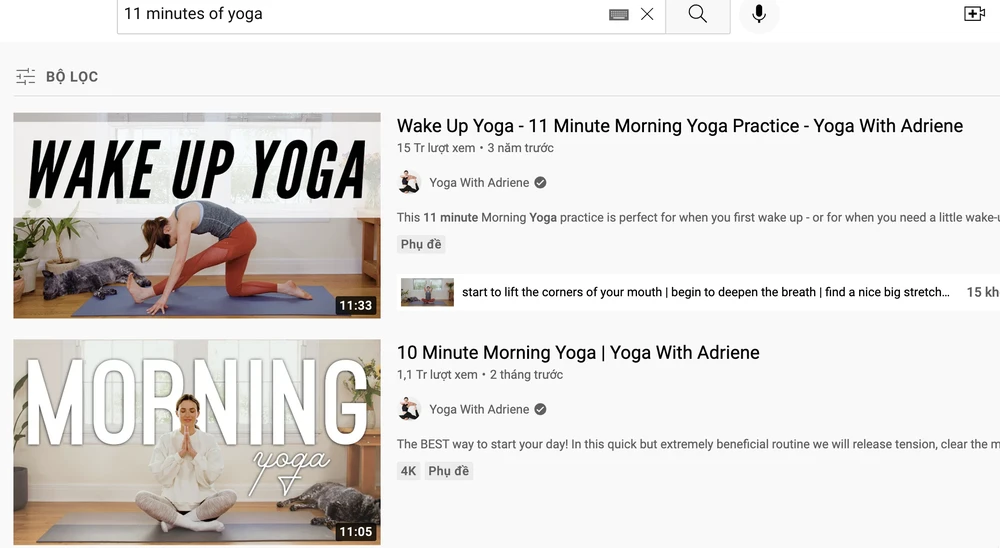Click verified badge beside Wake Up Yoga channel
1000x548 pixels.
[x=540, y=182]
